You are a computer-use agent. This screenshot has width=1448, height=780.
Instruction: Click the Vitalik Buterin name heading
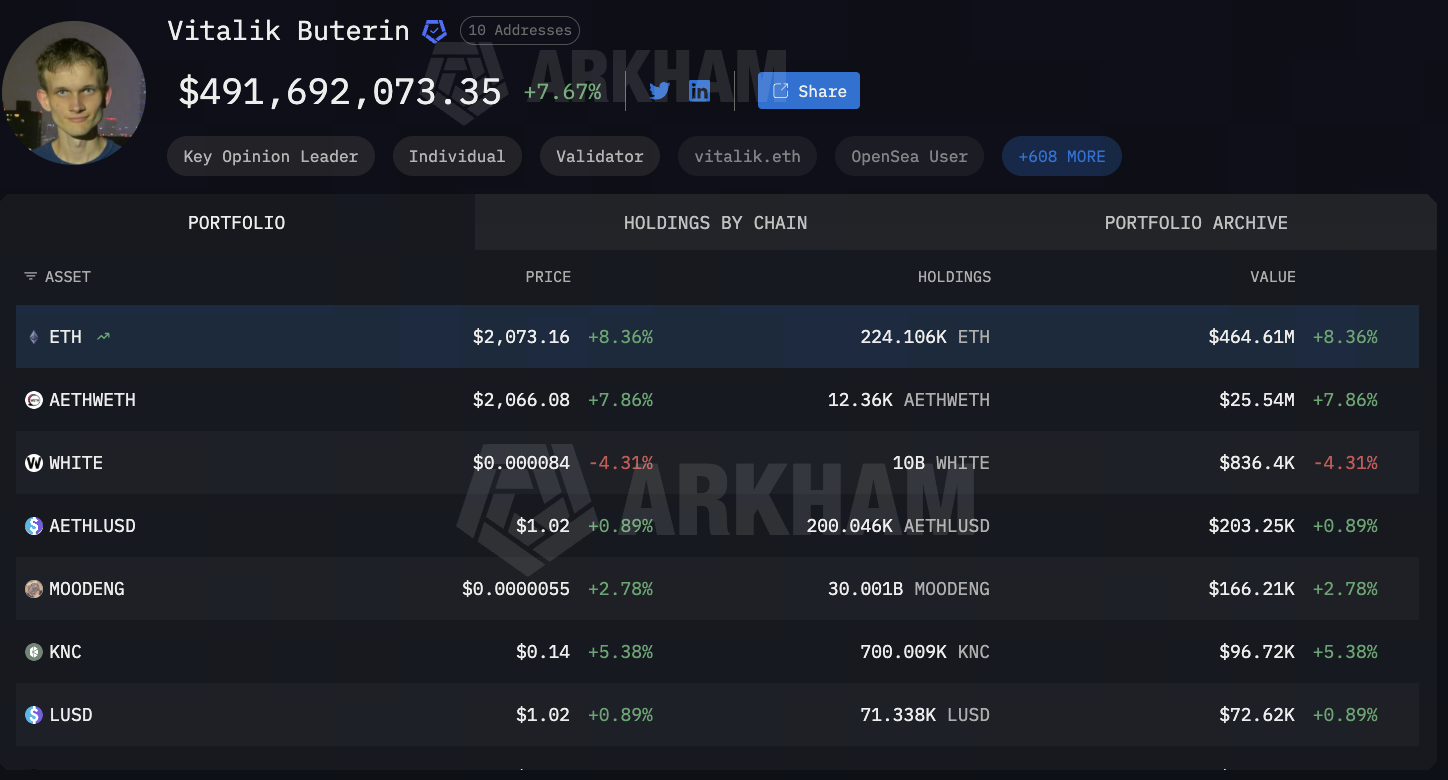tap(289, 31)
